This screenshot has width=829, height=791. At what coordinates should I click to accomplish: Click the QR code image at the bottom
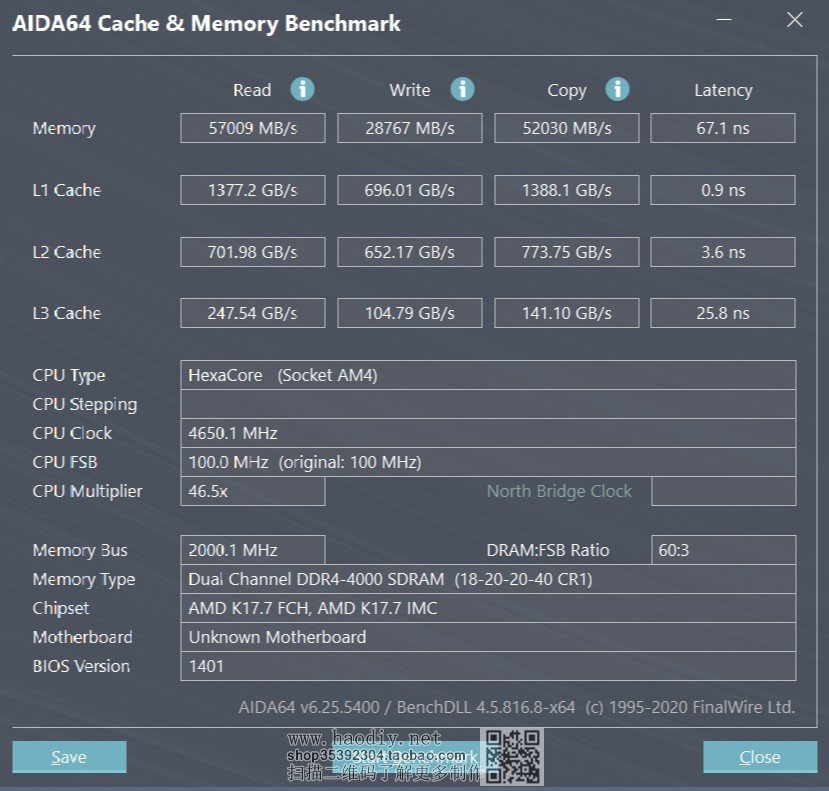(513, 757)
